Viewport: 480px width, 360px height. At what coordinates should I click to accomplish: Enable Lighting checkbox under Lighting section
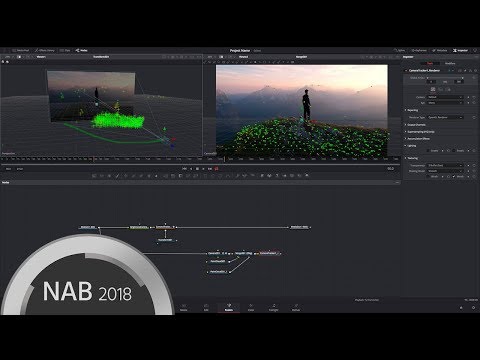(x=428, y=151)
